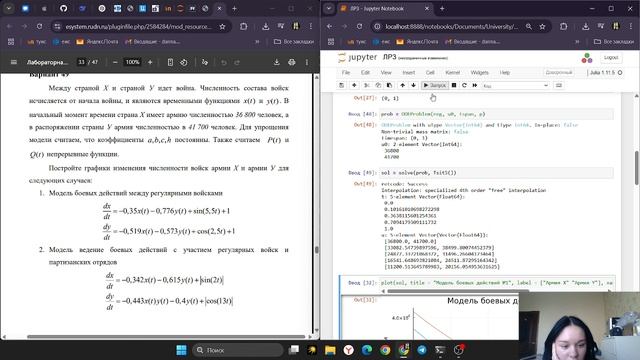Viewport: 640px width, 360px height.
Task: Insert a cell below with the plus icon
Action: 354,85
